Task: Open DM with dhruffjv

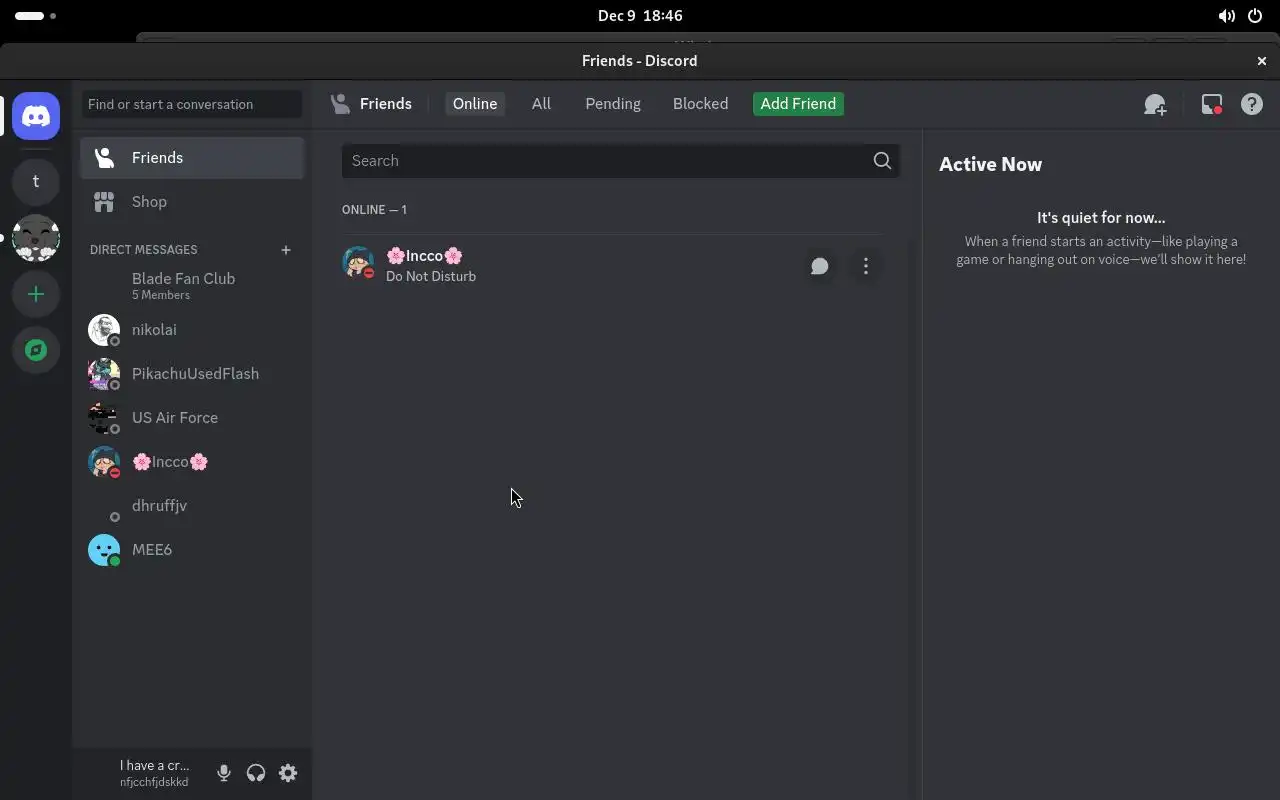Action: click(x=192, y=506)
